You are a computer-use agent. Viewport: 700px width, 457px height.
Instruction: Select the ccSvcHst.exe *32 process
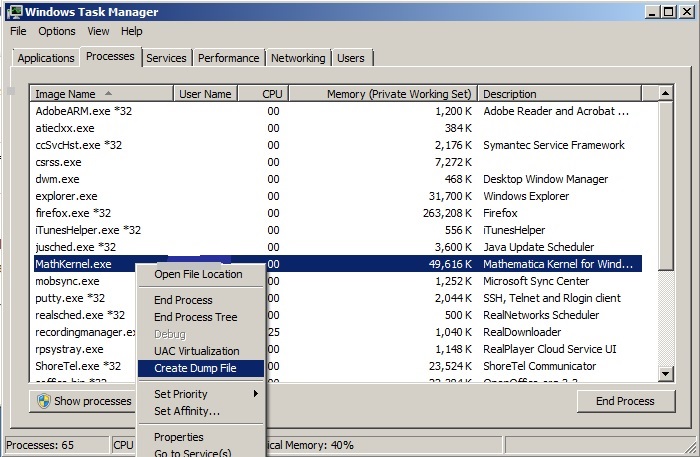coord(338,145)
